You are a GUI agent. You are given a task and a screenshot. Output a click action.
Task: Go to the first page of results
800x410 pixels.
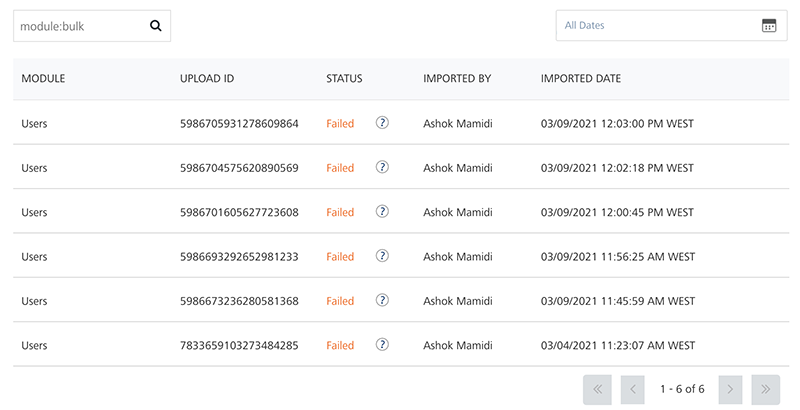(x=597, y=389)
